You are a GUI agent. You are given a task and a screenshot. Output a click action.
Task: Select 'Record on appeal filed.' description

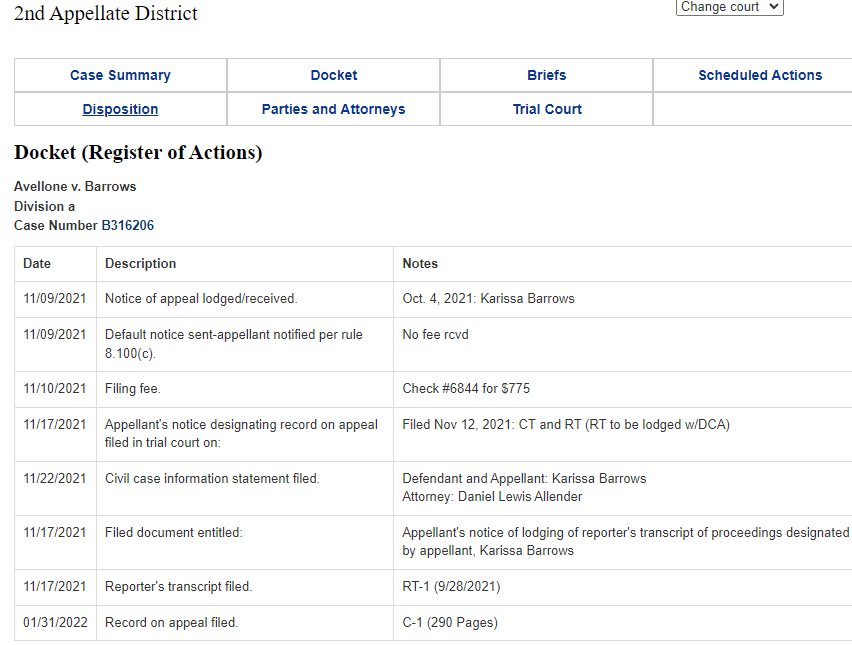171,623
